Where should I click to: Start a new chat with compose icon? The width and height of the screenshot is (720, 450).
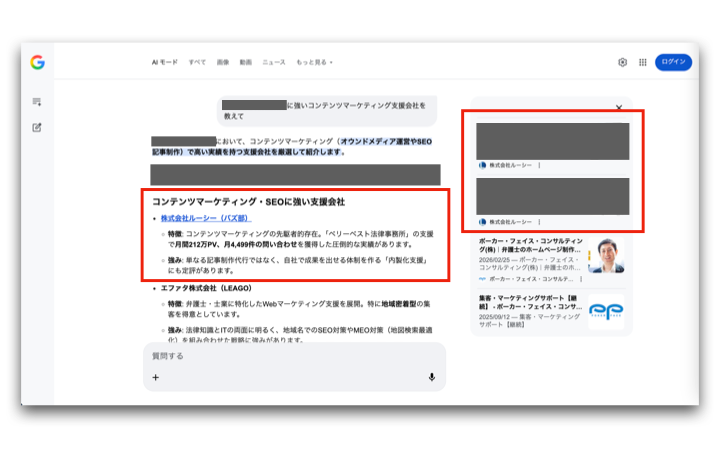(37, 127)
